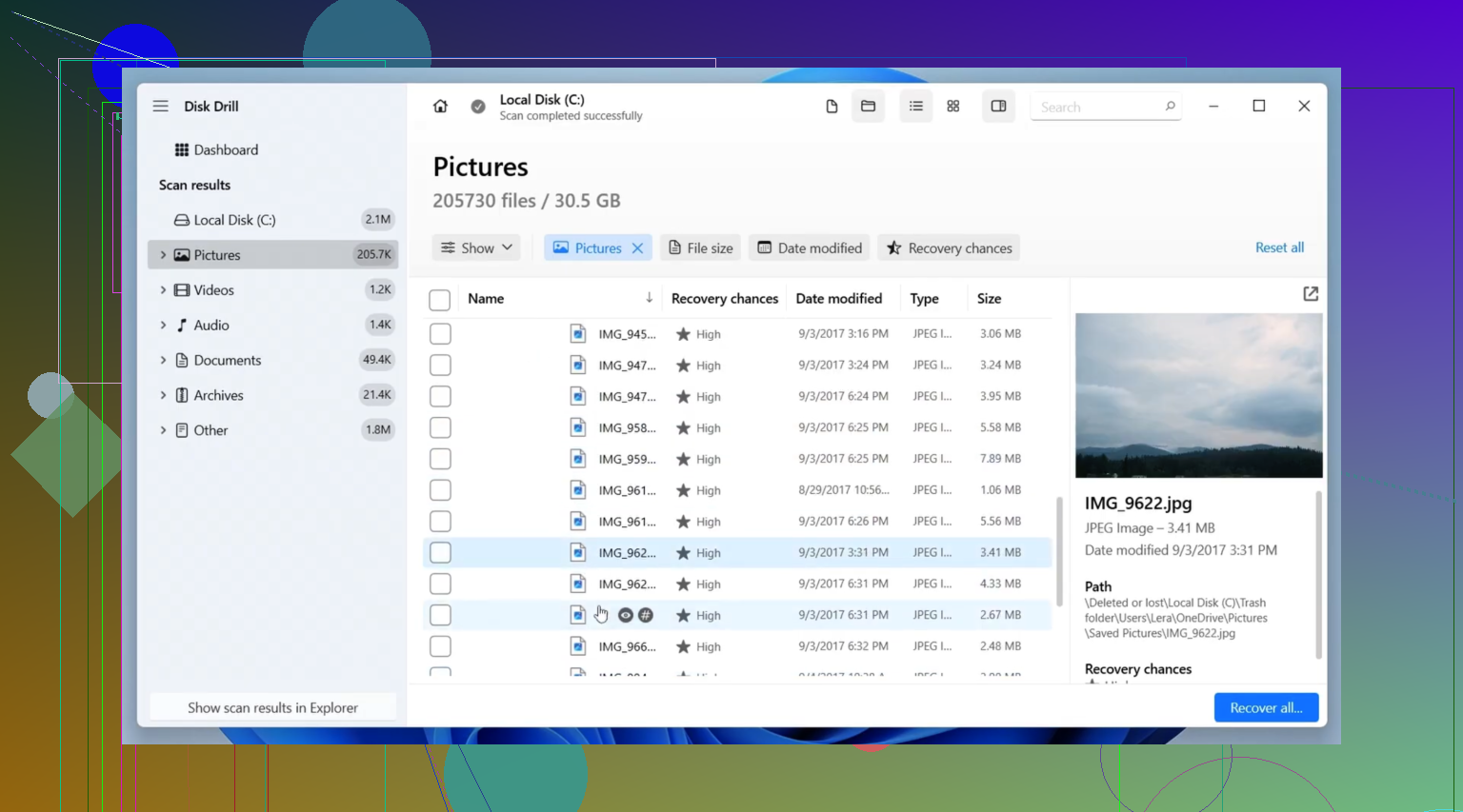Sort by the Size column header

click(x=989, y=298)
